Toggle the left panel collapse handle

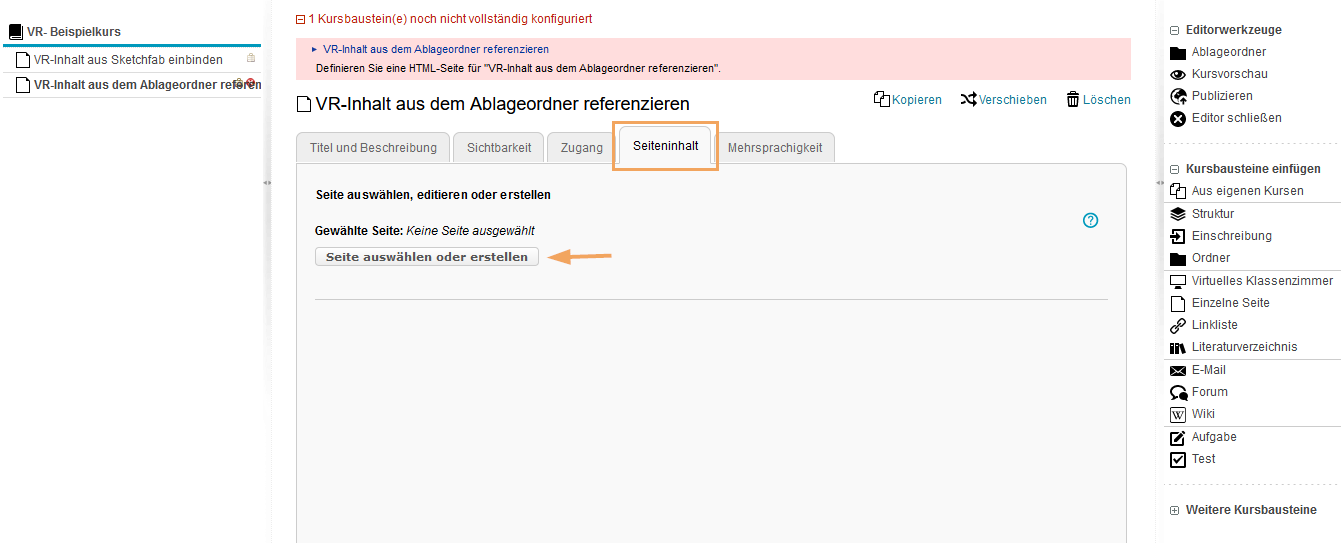click(x=267, y=183)
